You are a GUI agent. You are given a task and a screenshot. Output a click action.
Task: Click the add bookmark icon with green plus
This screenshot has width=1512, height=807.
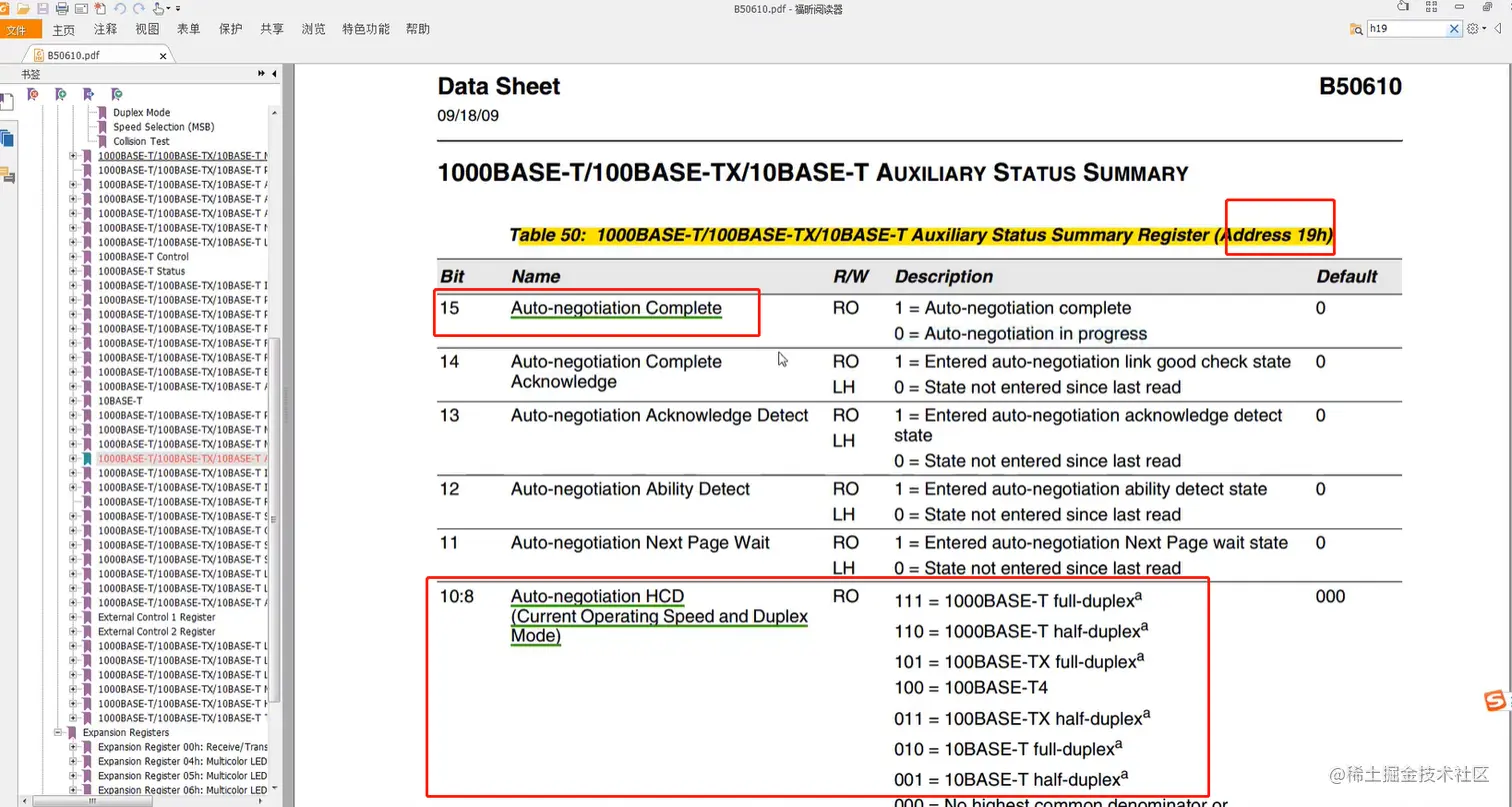[61, 94]
